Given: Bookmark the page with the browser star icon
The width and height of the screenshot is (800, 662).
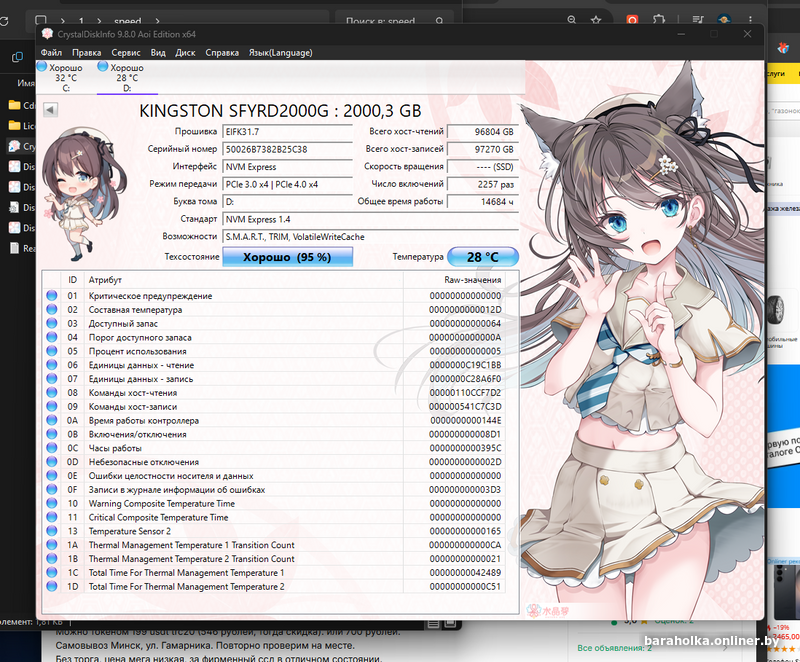Looking at the screenshot, I should [x=595, y=20].
